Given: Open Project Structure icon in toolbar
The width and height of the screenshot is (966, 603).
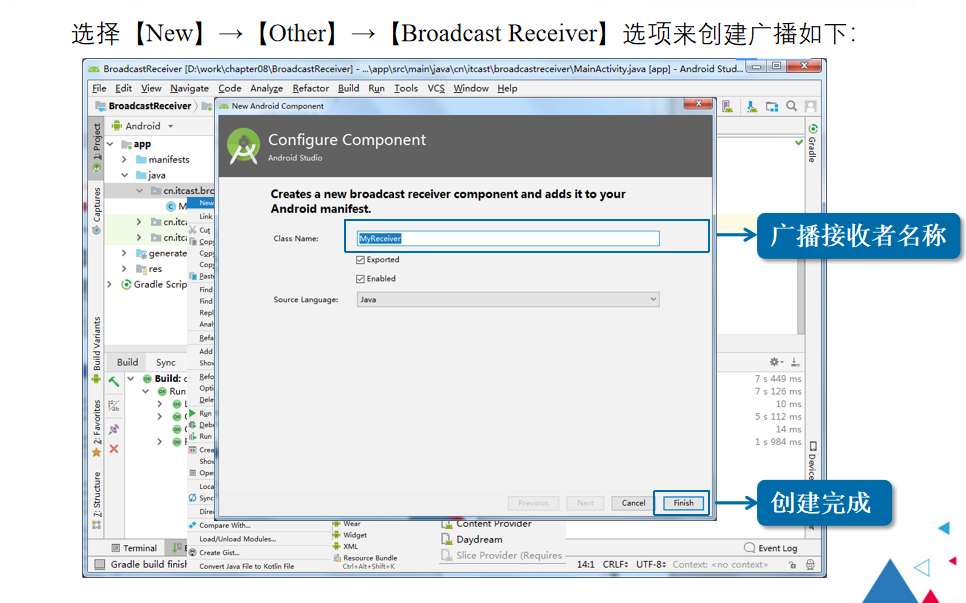Looking at the screenshot, I should click(772, 107).
